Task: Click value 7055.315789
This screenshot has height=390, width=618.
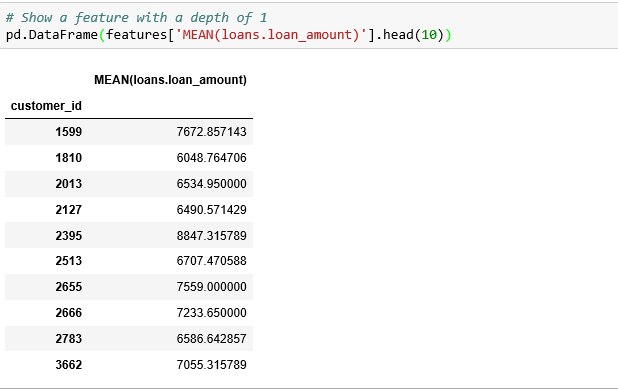Action: [211, 365]
